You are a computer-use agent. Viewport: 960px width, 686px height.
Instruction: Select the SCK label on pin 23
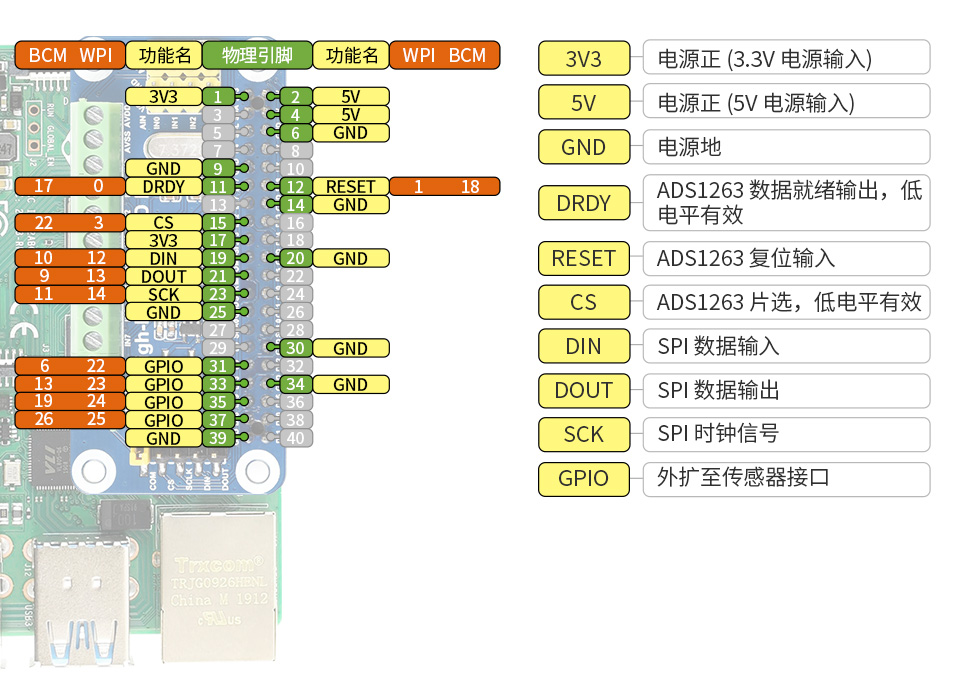point(163,294)
